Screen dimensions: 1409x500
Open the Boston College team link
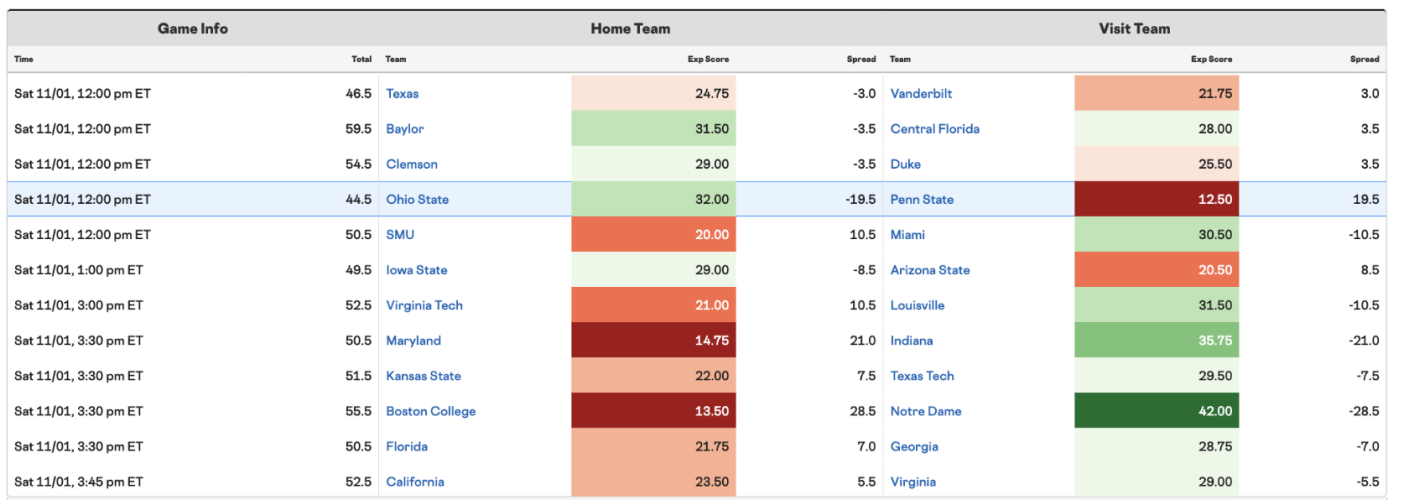click(x=431, y=412)
